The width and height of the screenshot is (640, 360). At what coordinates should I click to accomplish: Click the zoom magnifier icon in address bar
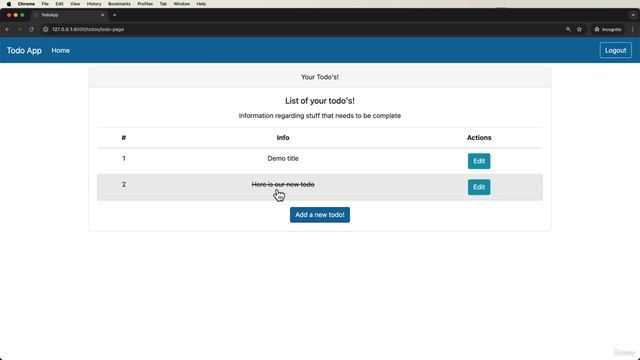(568, 29)
